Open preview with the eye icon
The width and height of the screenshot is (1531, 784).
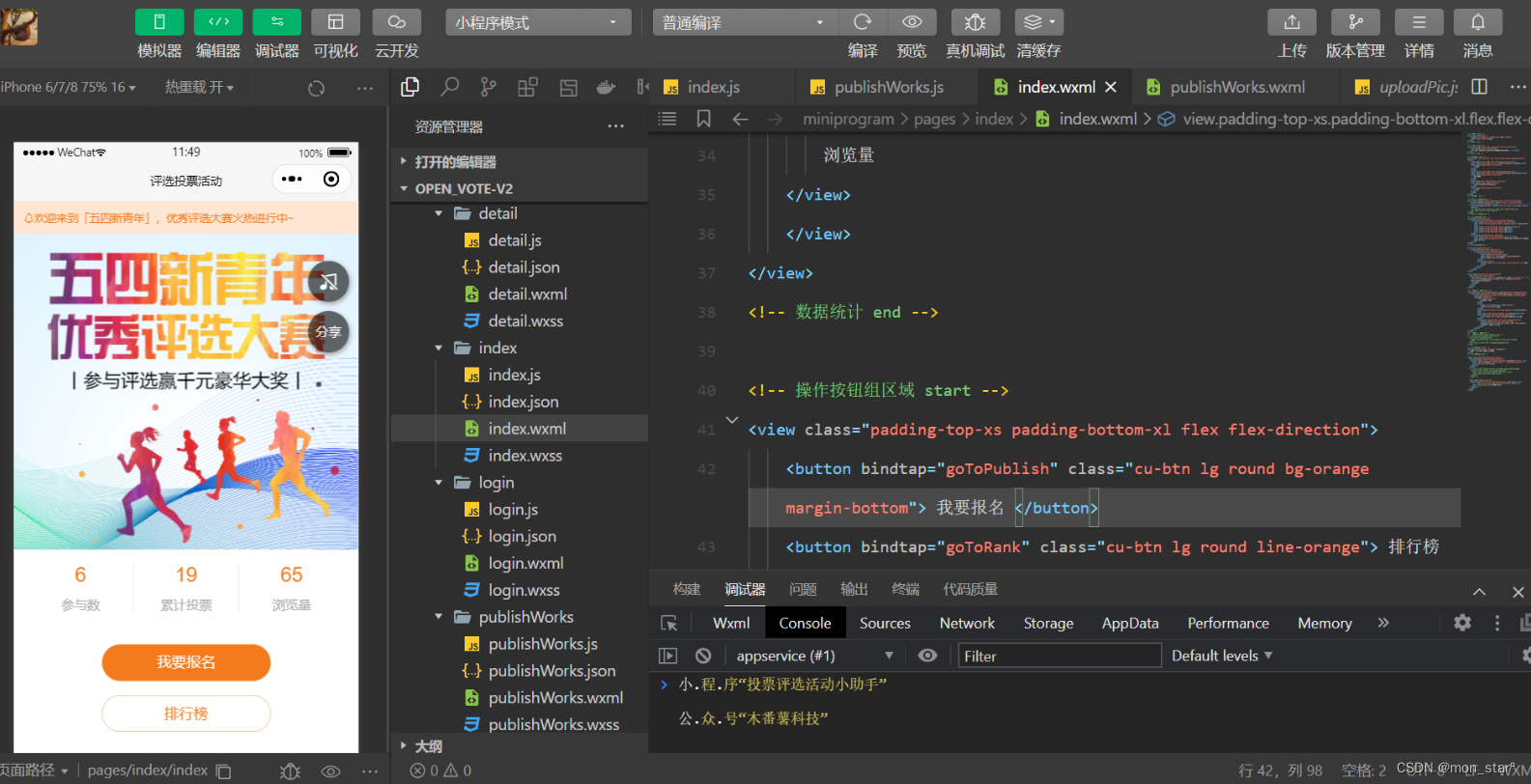912,22
